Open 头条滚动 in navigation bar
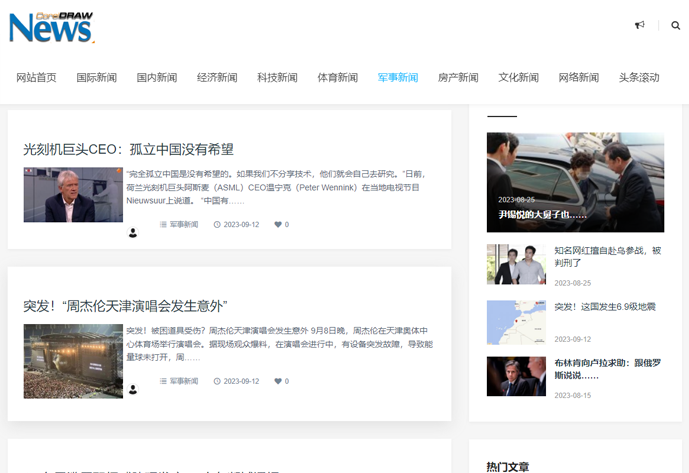689x473 pixels. pyautogui.click(x=639, y=78)
